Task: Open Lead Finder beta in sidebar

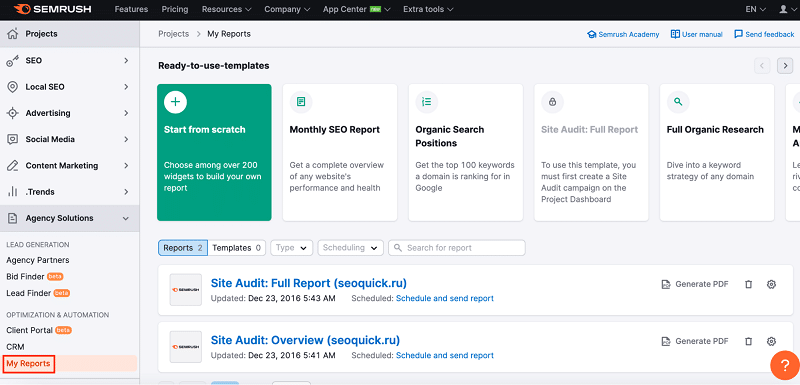Action: pos(38,293)
